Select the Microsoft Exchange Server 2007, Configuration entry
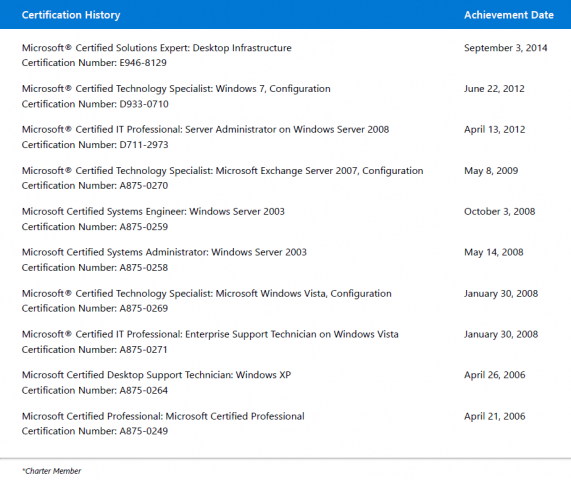The height and width of the screenshot is (480, 571). (223, 171)
